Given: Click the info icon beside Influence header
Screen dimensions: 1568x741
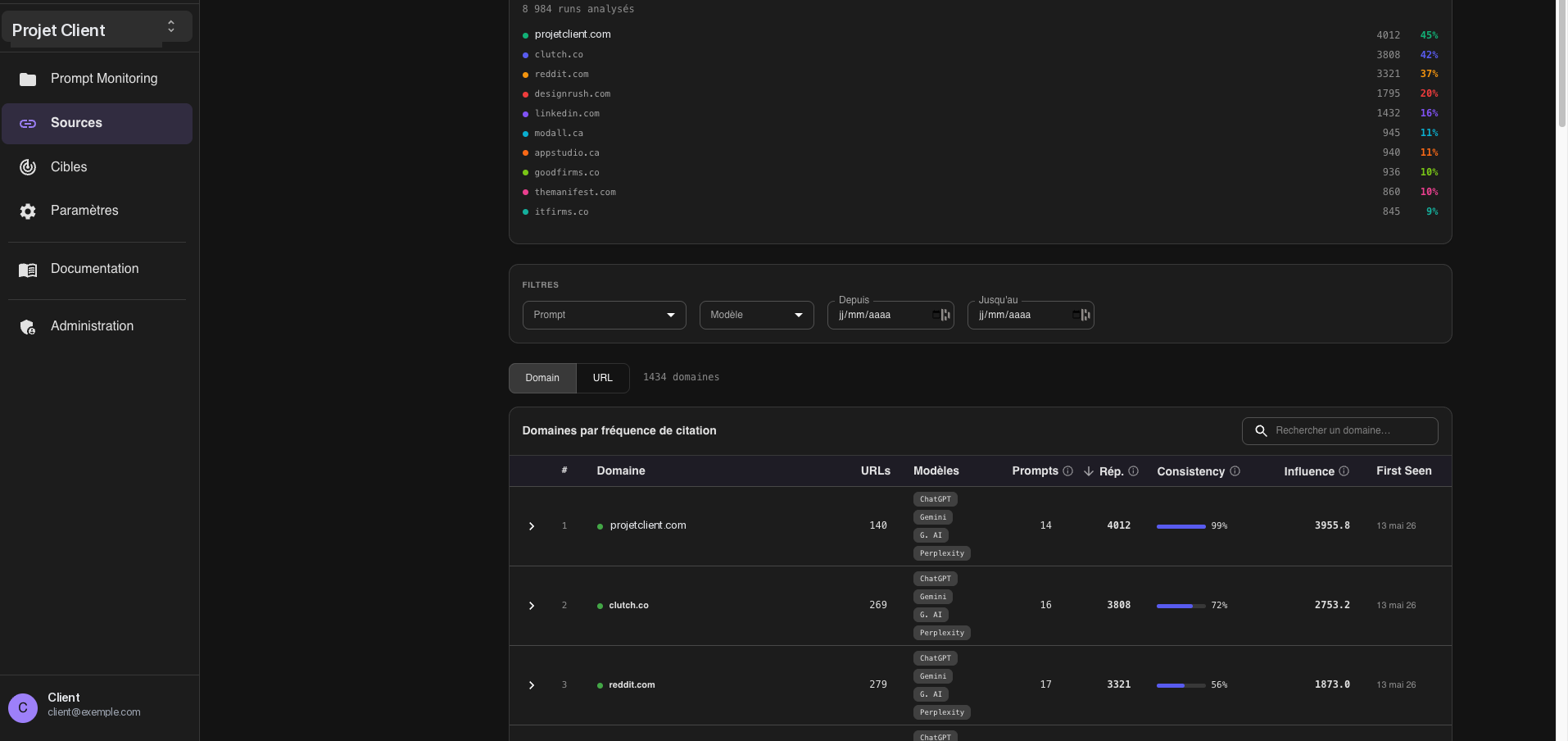Looking at the screenshot, I should click(1344, 471).
